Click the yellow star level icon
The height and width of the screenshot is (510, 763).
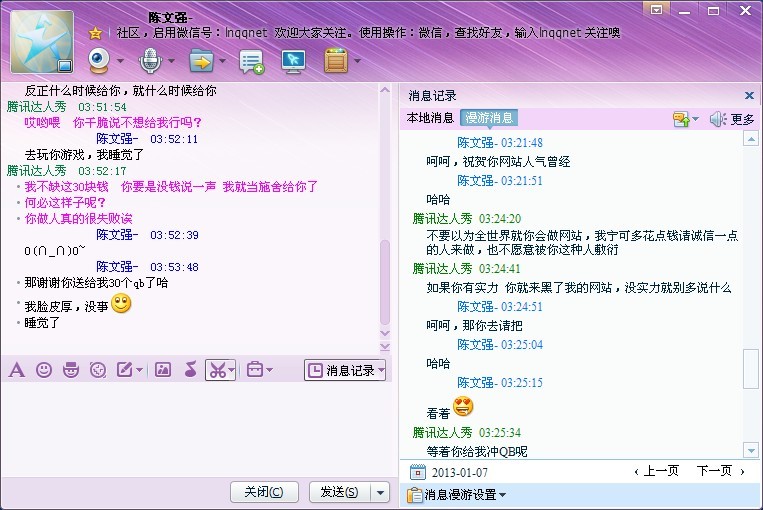point(95,33)
